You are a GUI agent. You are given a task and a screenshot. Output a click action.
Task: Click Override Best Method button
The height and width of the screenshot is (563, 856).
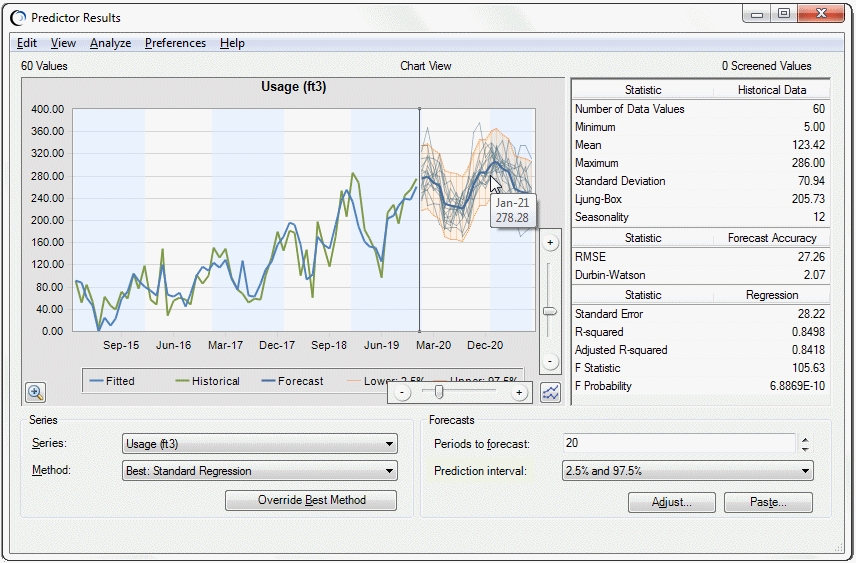coord(311,500)
